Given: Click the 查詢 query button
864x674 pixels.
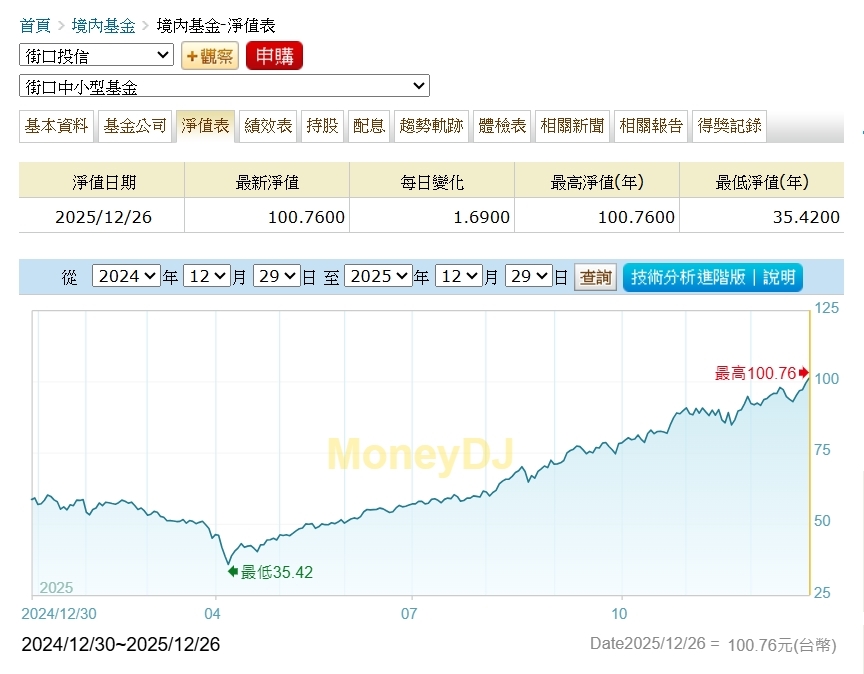Looking at the screenshot, I should point(594,277).
